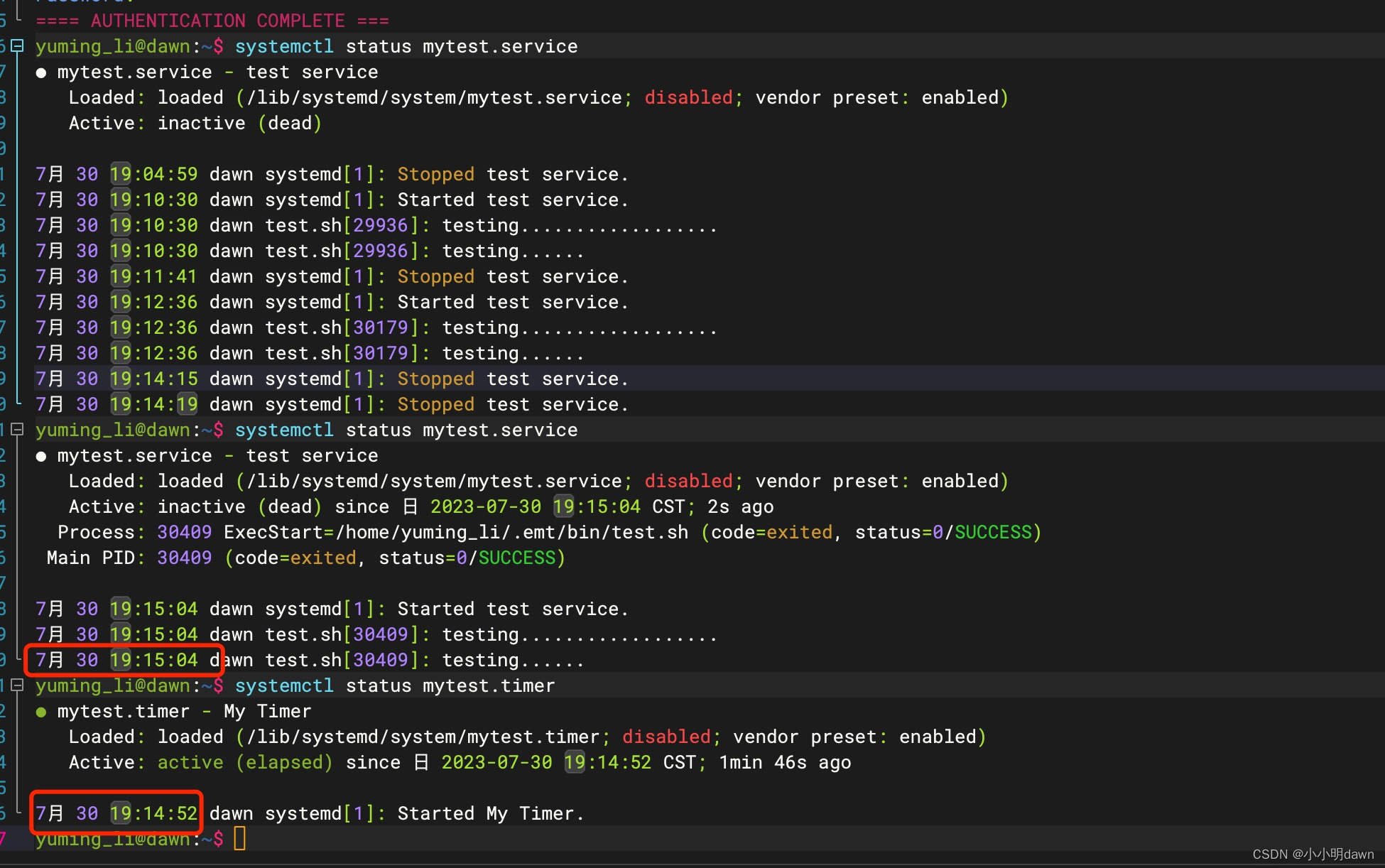Viewport: 1385px width, 868px height.
Task: Click '1min 46s ago' text
Action: 785,762
